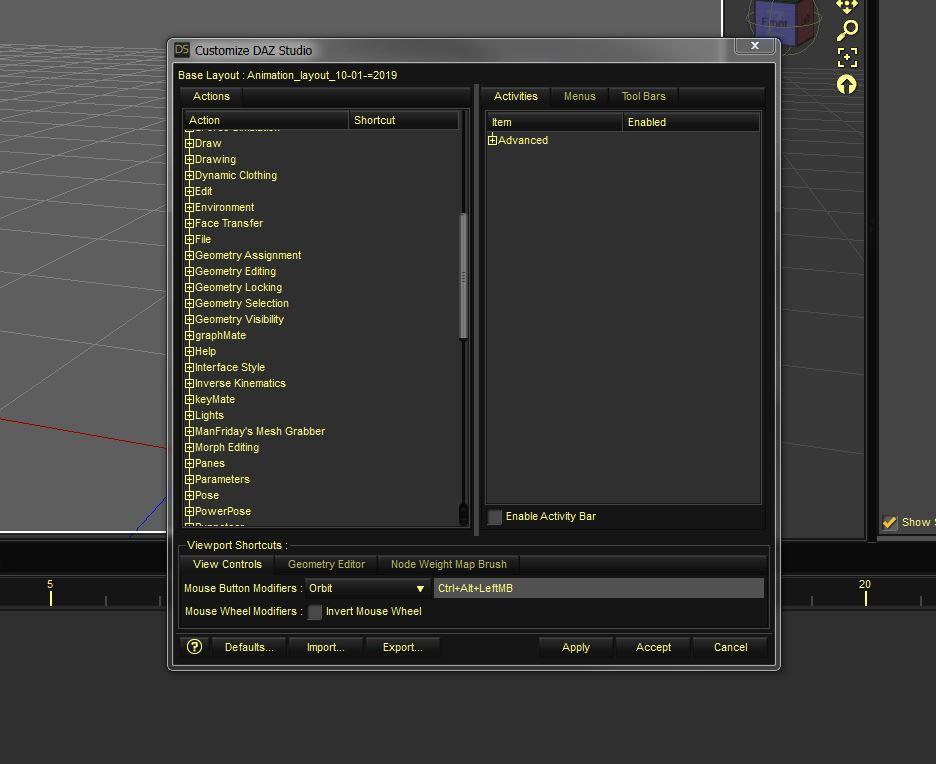936x764 pixels.
Task: Select Morph Editing in actions list
Action: click(227, 447)
